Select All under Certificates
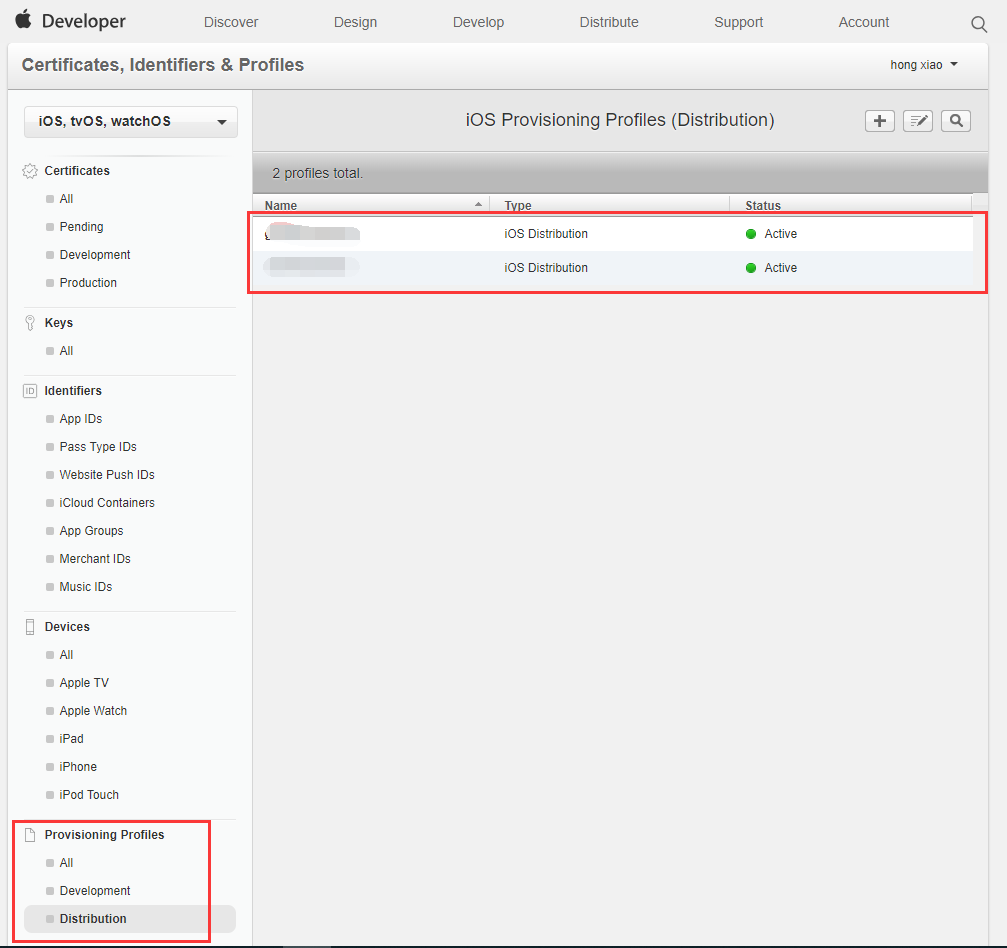 tap(66, 199)
